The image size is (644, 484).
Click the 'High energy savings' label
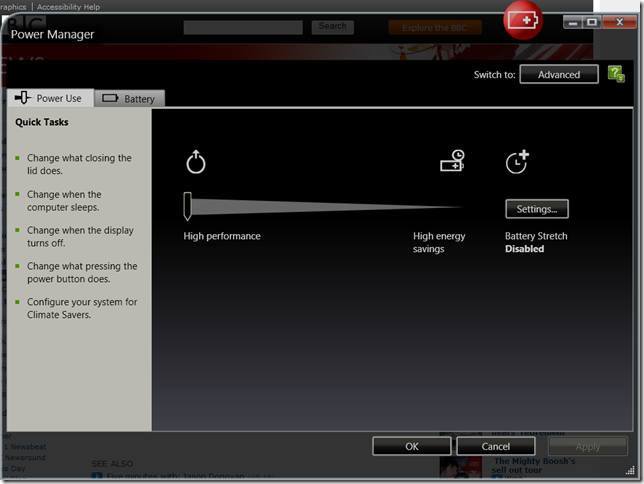coord(439,242)
